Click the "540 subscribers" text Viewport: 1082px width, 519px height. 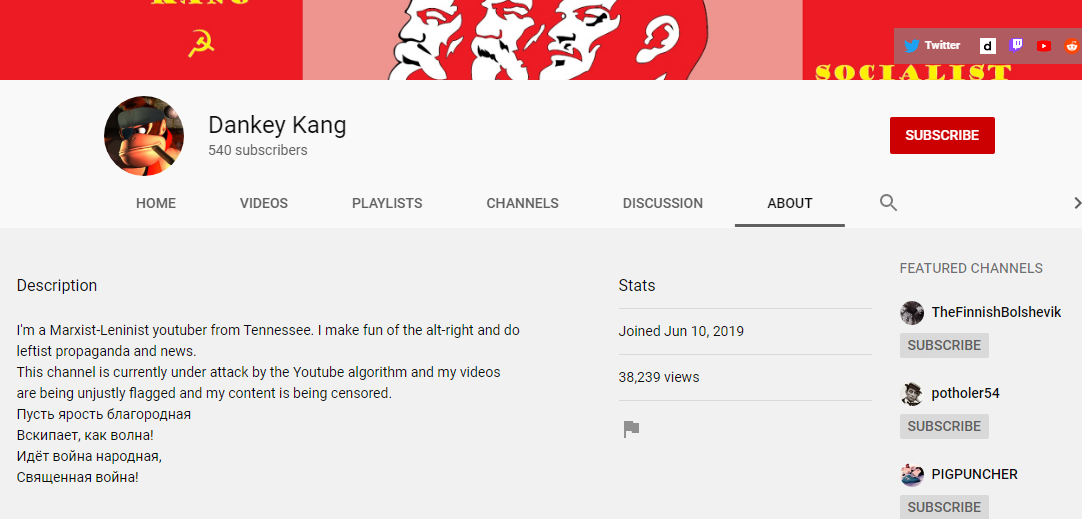257,150
